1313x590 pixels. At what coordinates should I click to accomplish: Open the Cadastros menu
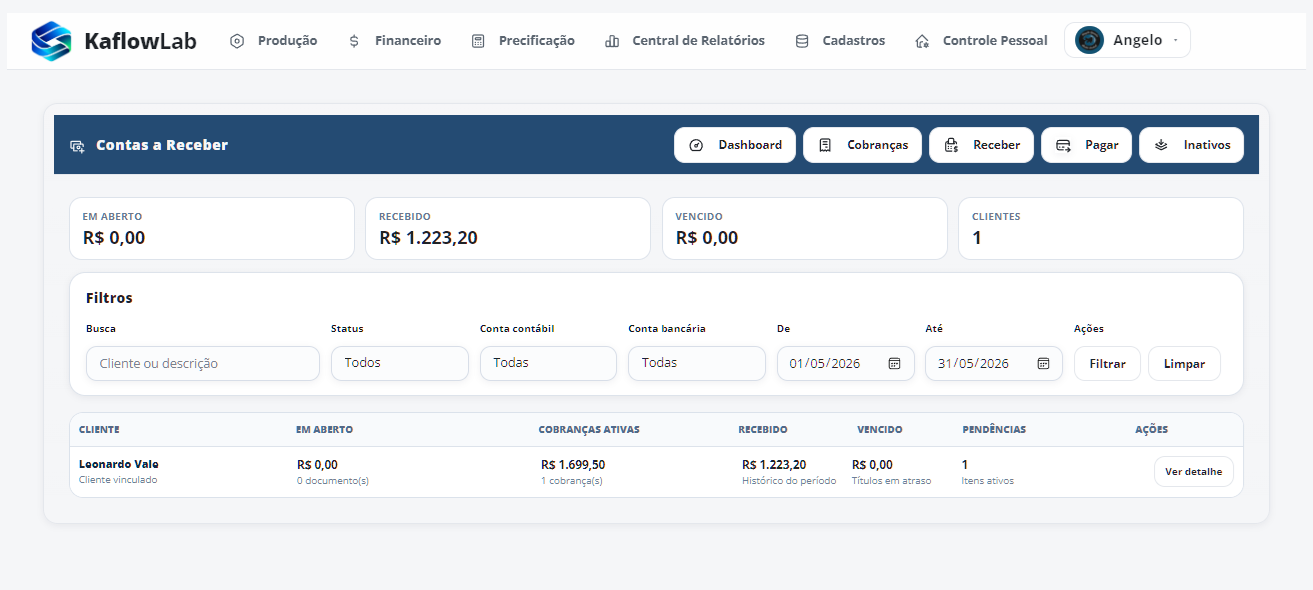tap(841, 41)
